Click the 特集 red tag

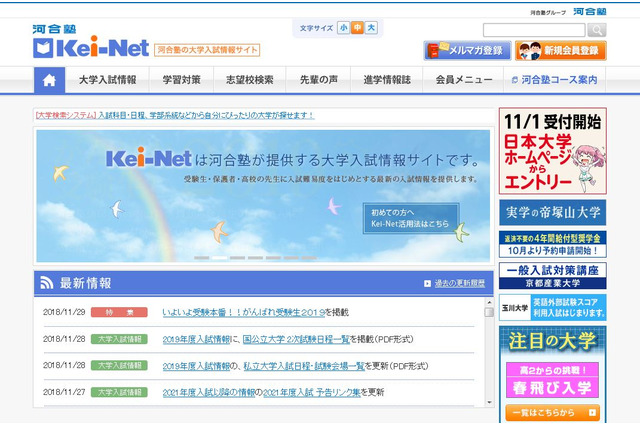tap(119, 313)
